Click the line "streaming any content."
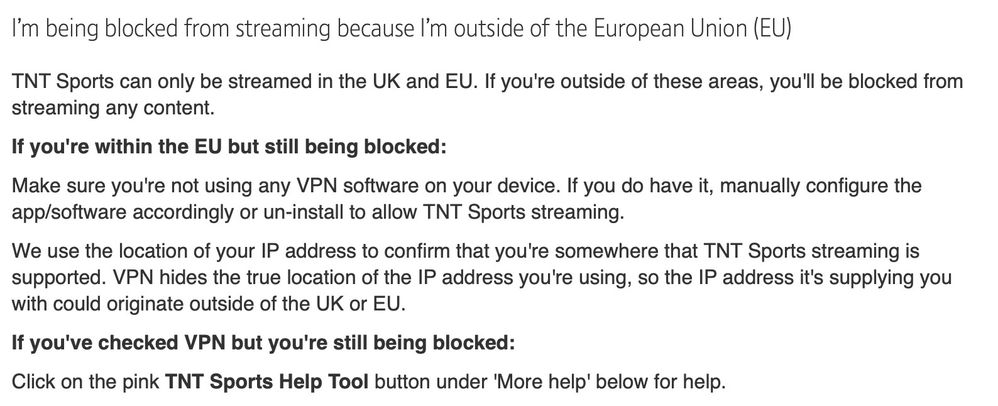The image size is (998, 406). (112, 107)
